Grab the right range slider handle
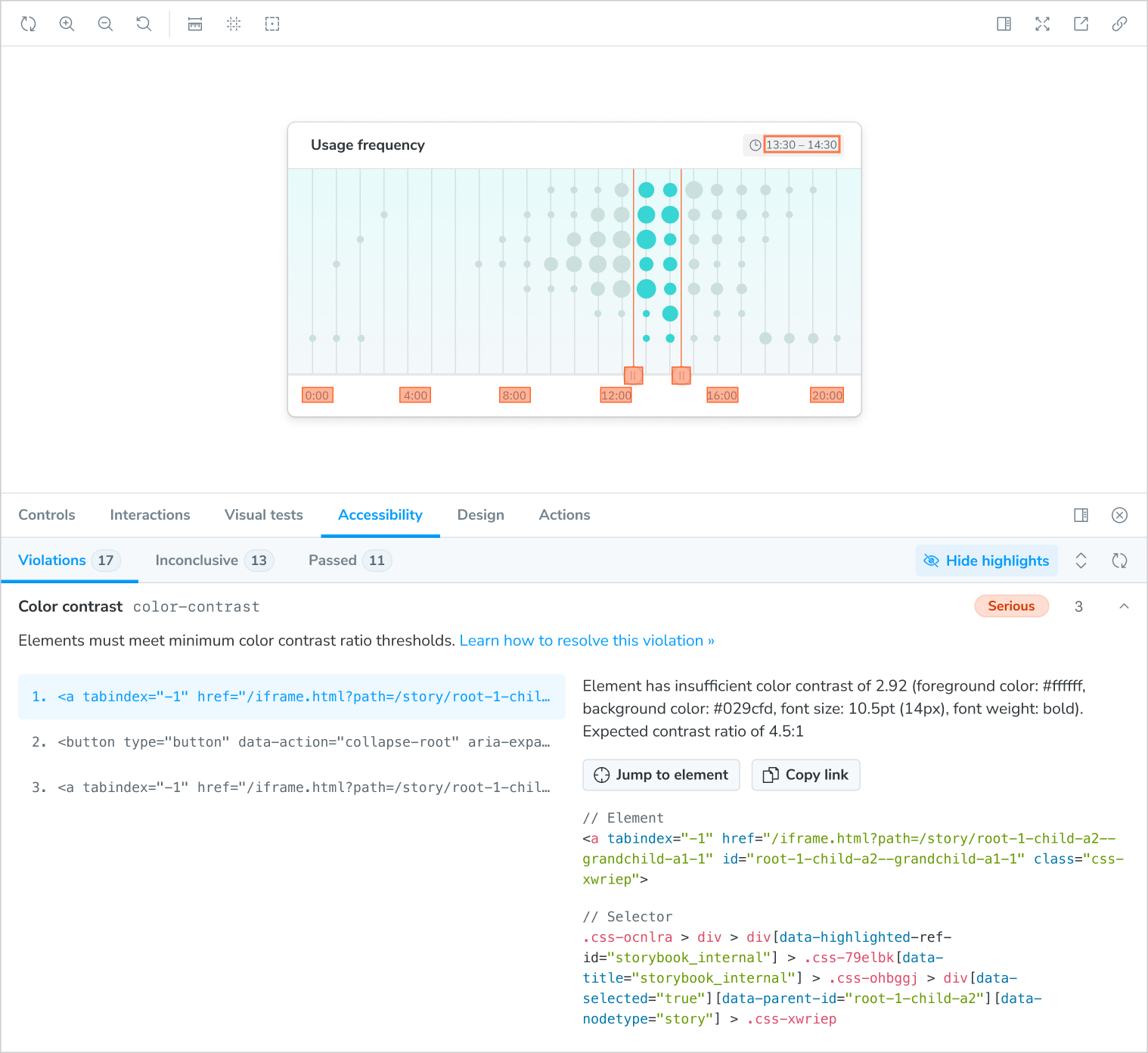Screen dimensions: 1148x1053 click(x=681, y=375)
